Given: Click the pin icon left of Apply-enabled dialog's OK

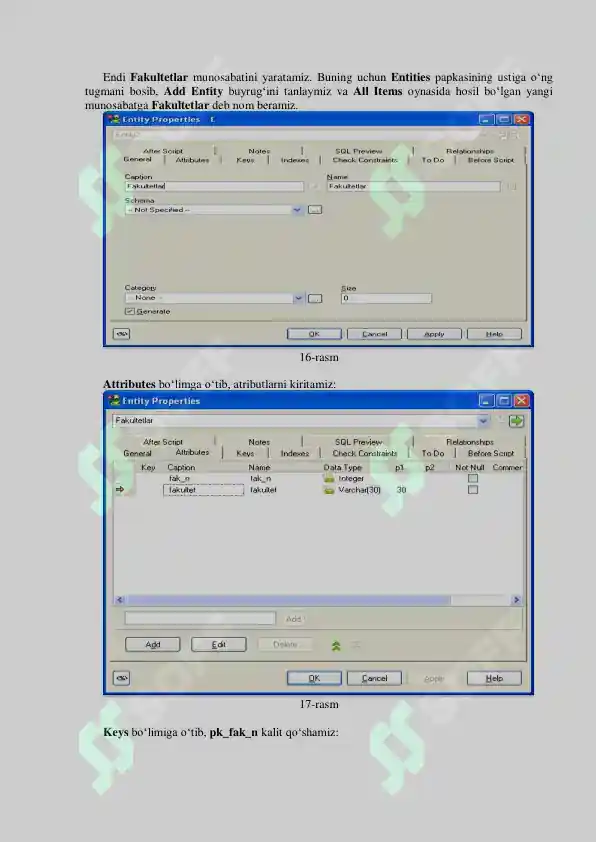Looking at the screenshot, I should coord(121,334).
